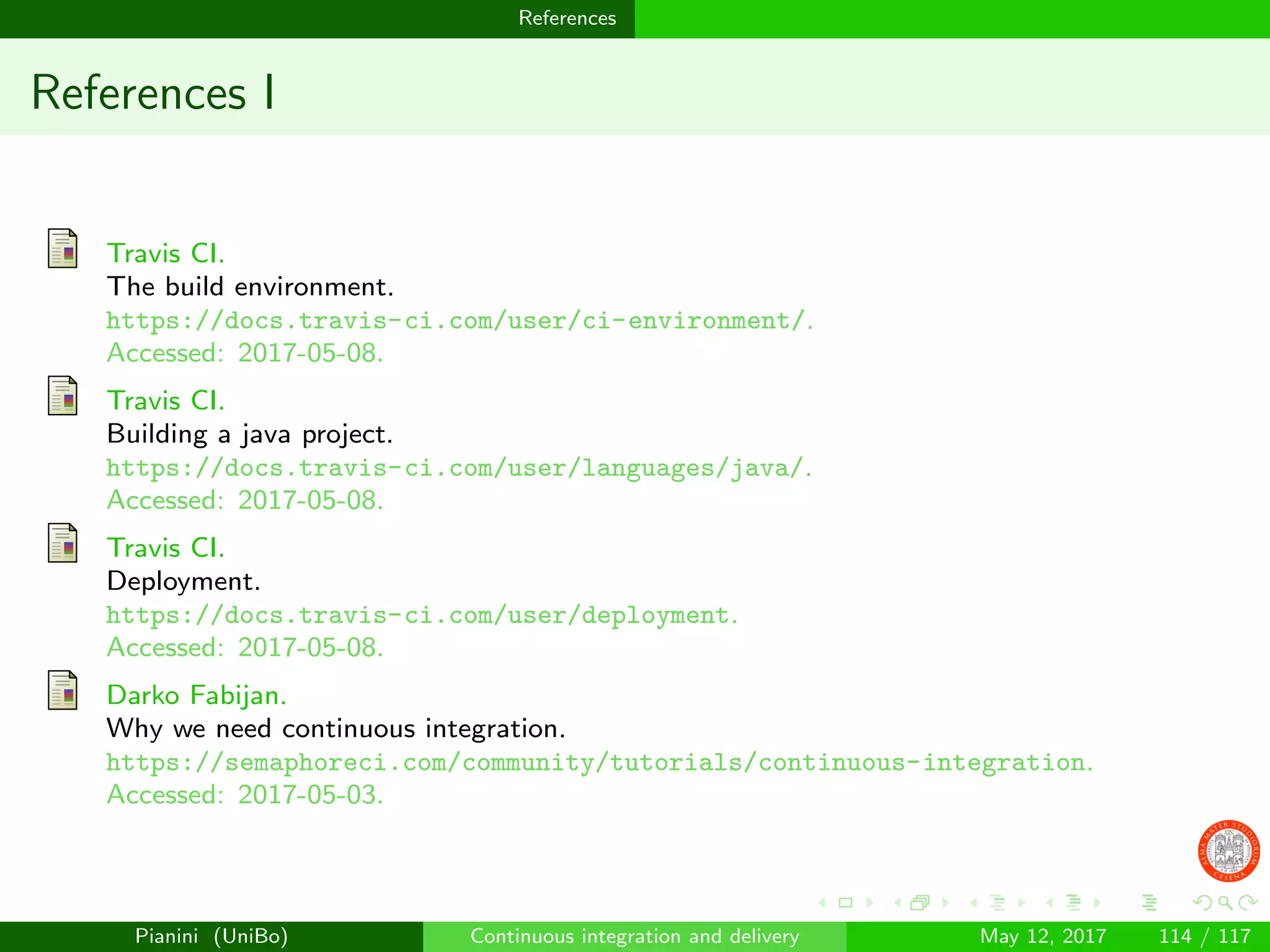Image resolution: width=1270 pixels, height=952 pixels.
Task: Click the go back curved arrow
Action: click(x=1202, y=903)
